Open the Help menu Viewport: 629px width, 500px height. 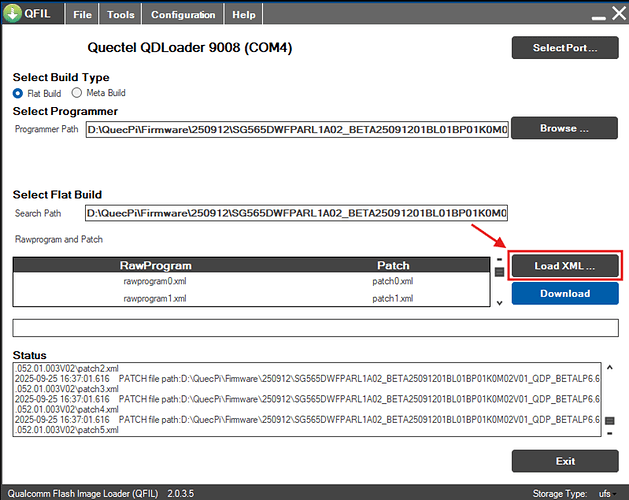pyautogui.click(x=243, y=14)
